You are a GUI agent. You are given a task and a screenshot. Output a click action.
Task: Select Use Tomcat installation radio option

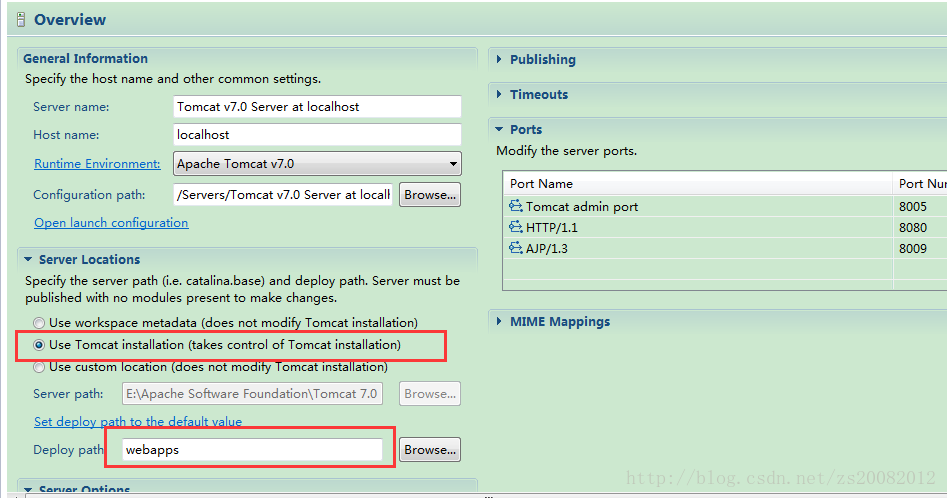pyautogui.click(x=39, y=345)
